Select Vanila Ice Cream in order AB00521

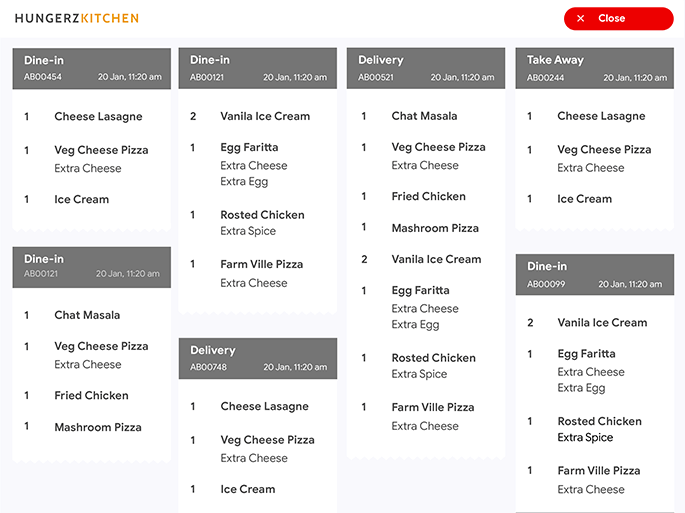tap(436, 259)
